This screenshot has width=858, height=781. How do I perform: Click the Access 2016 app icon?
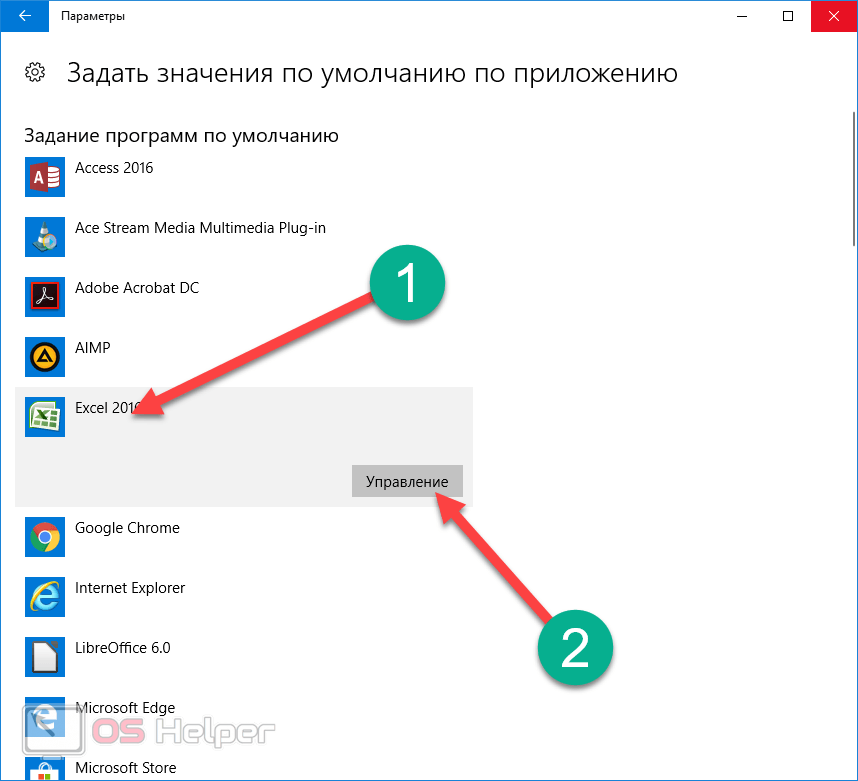[x=45, y=177]
